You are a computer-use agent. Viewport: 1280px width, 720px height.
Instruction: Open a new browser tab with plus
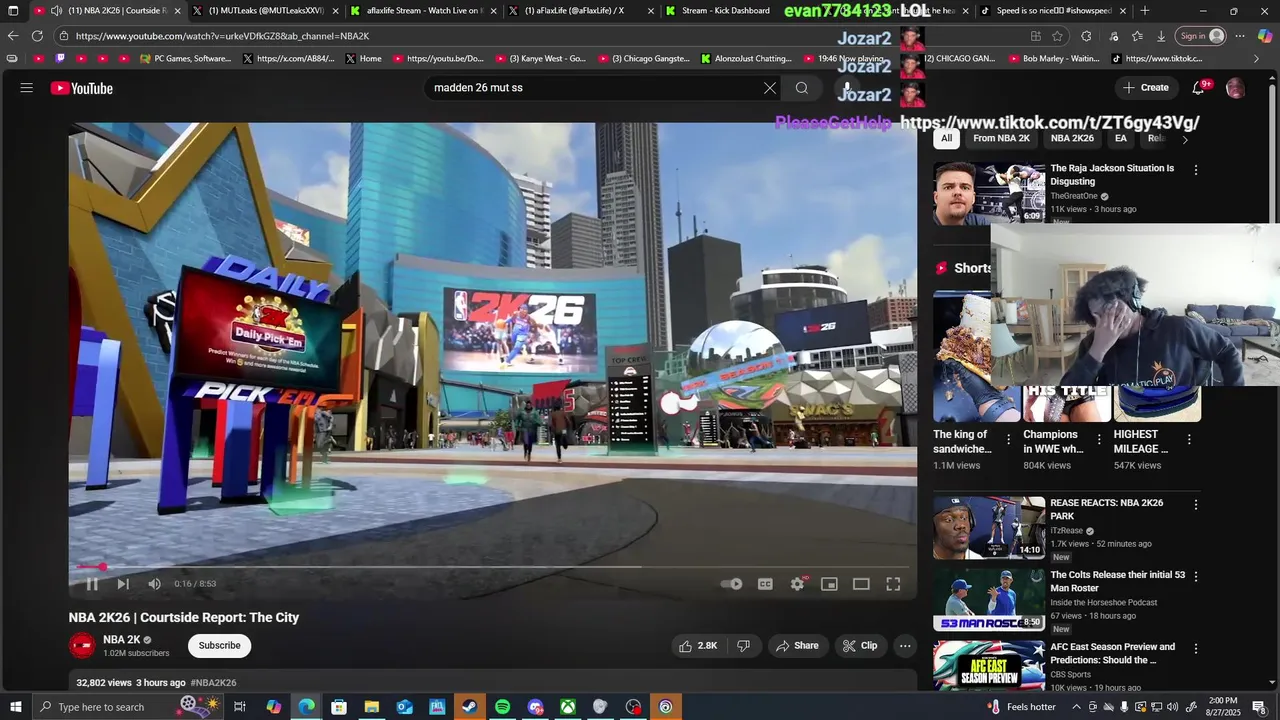pyautogui.click(x=1145, y=11)
